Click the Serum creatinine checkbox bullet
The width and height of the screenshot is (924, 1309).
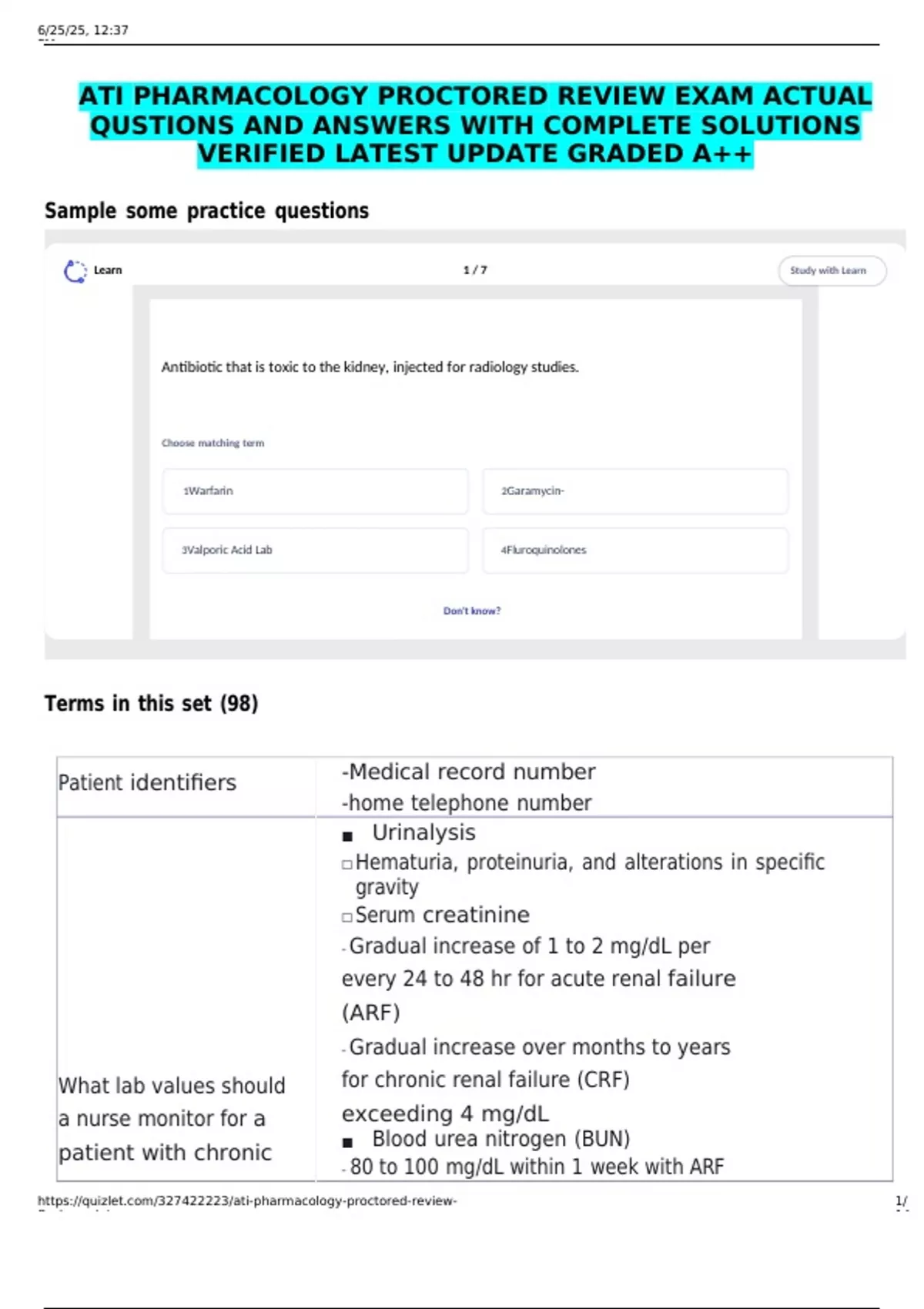tap(436, 916)
